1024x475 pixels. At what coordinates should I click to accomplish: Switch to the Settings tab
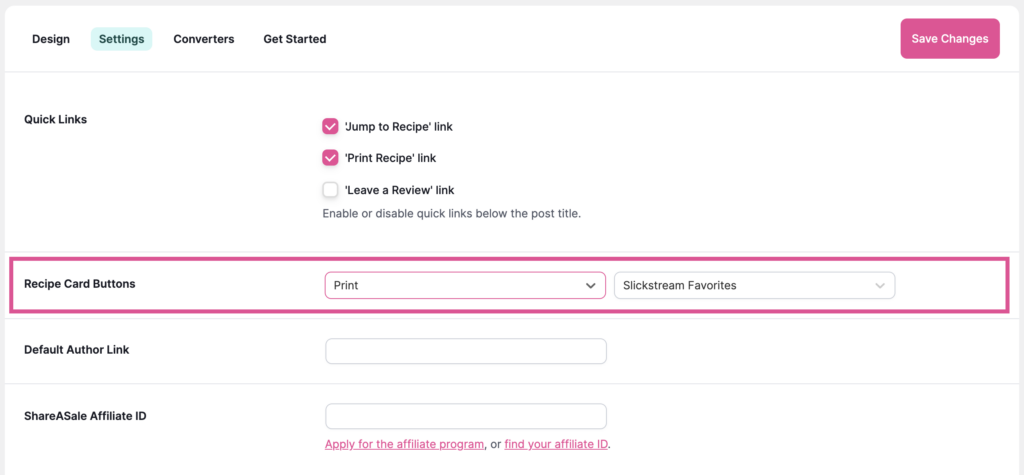pos(121,39)
